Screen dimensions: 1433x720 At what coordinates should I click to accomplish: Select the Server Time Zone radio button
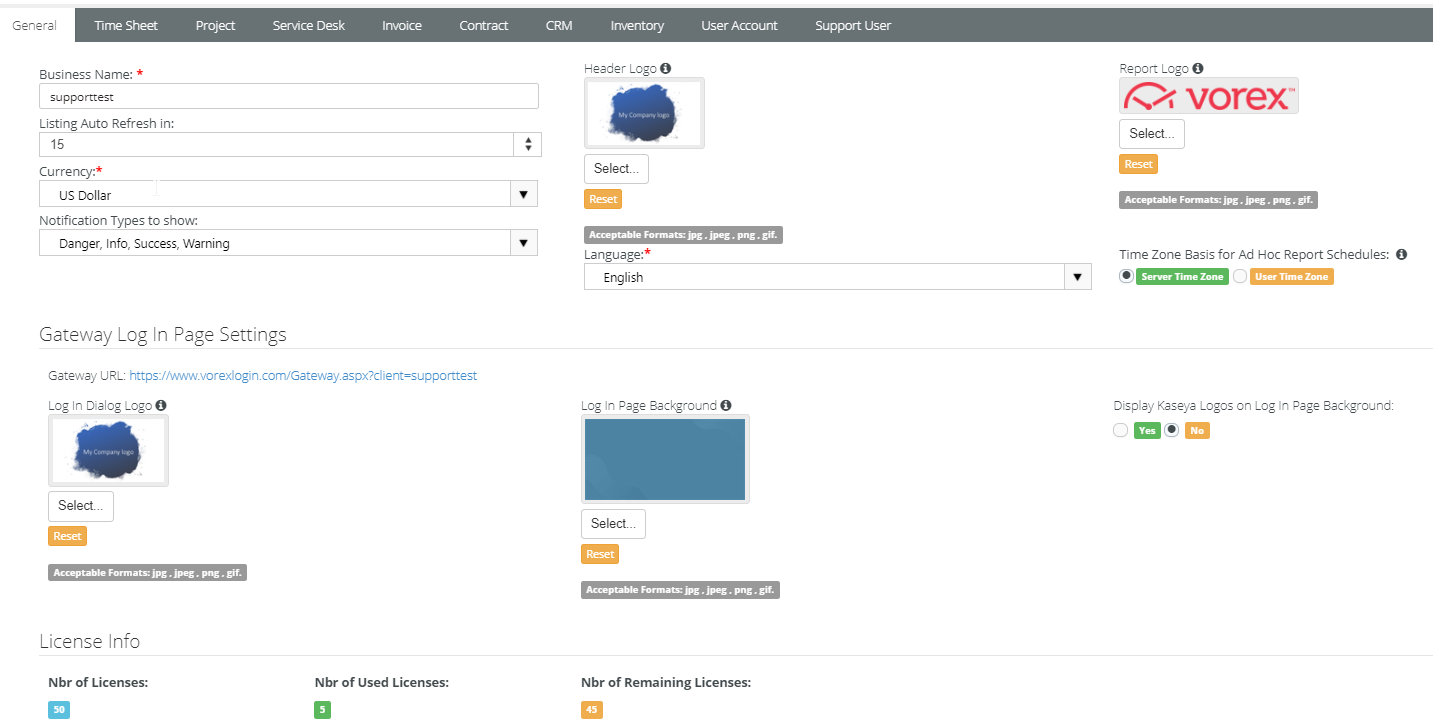1127,276
